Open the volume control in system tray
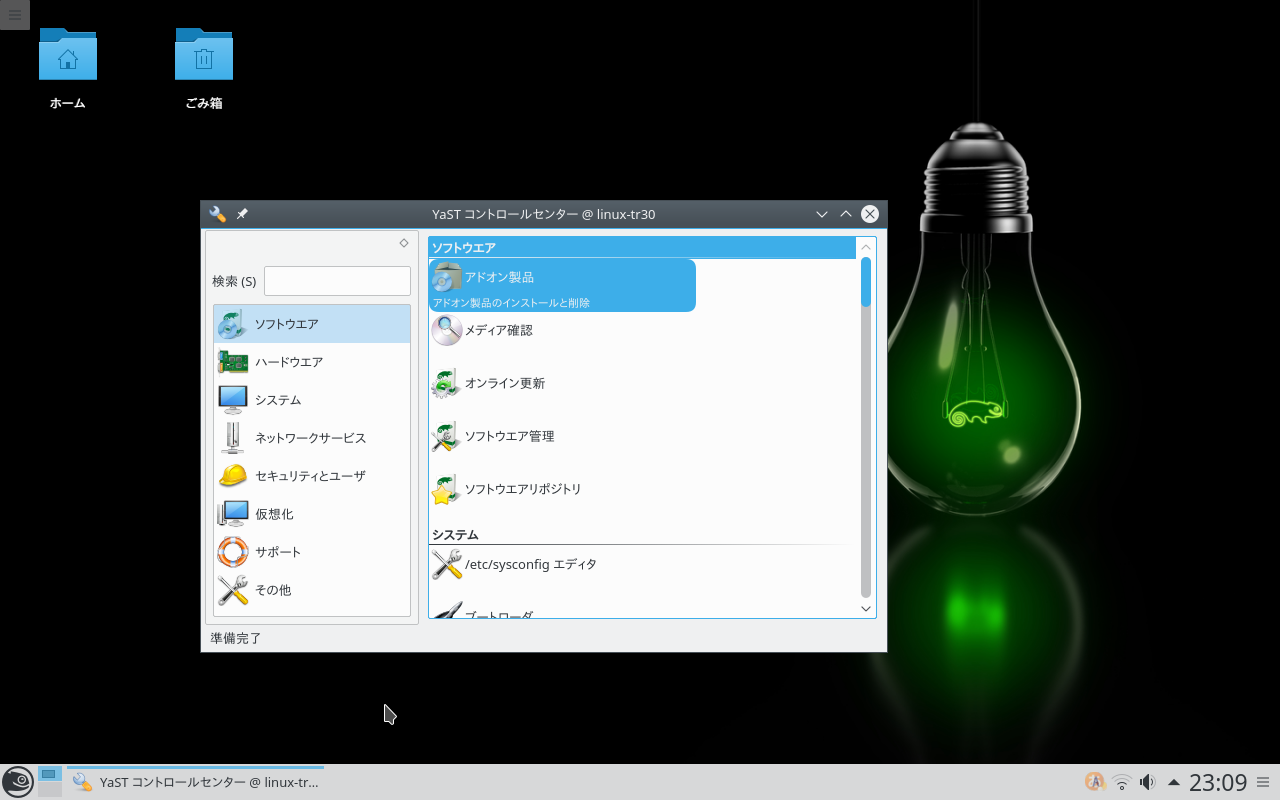Image resolution: width=1280 pixels, height=800 pixels. (1148, 782)
